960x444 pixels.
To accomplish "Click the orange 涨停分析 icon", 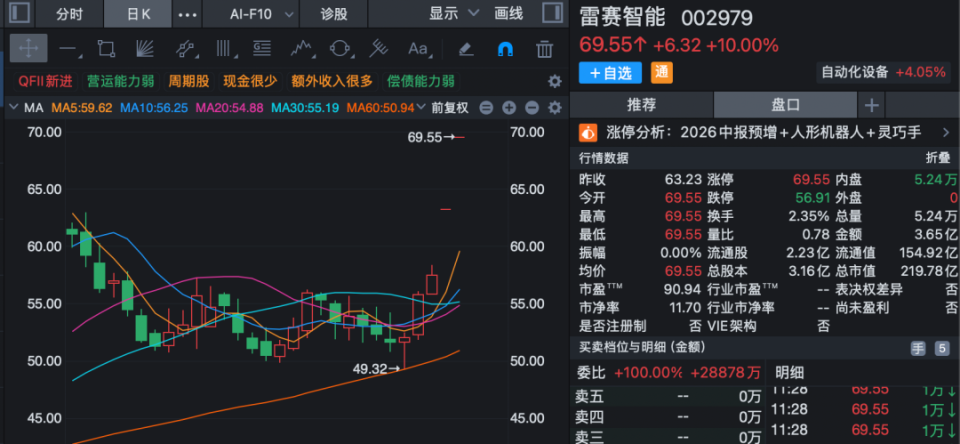I will pos(588,132).
